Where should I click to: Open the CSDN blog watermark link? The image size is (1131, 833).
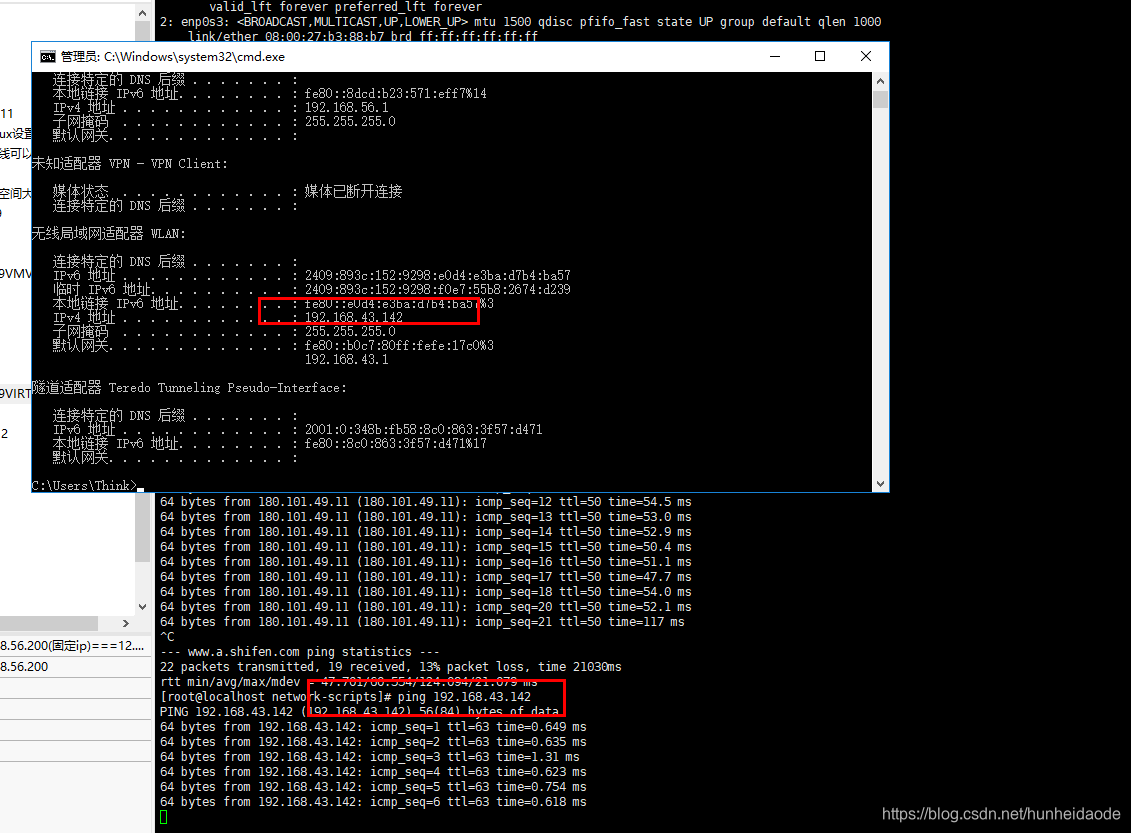point(1000,814)
